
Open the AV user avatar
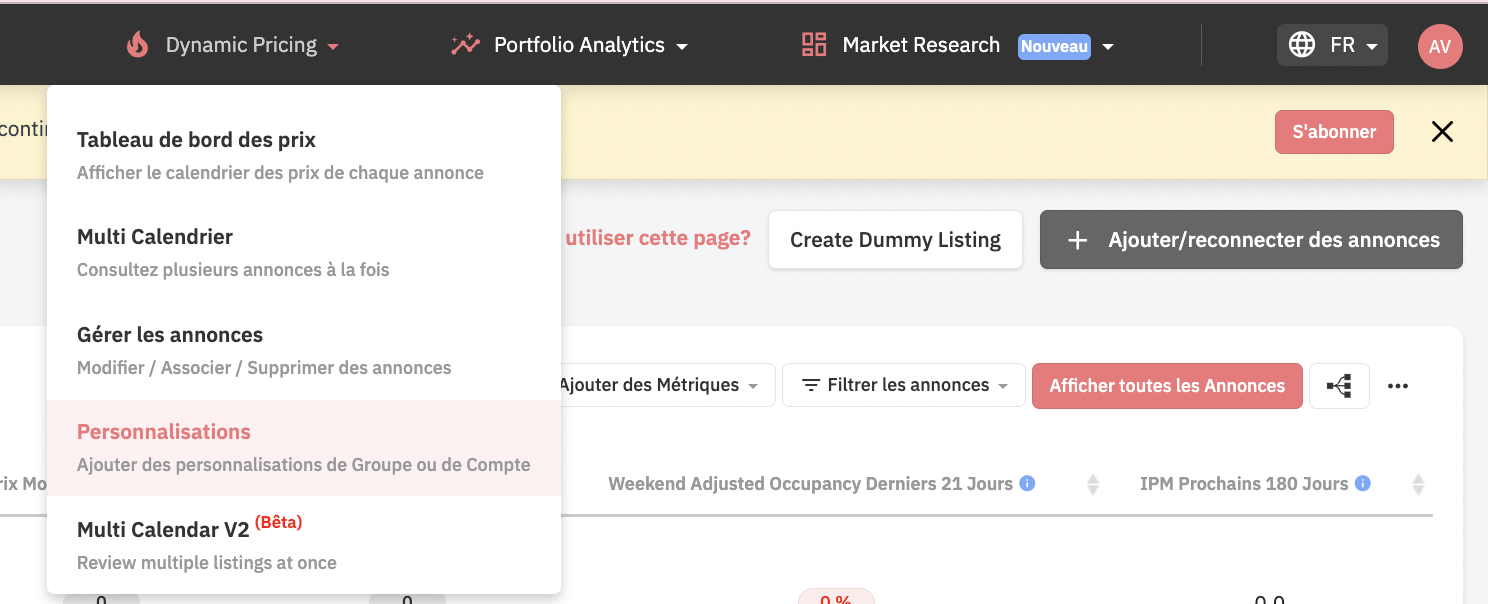pyautogui.click(x=1440, y=46)
